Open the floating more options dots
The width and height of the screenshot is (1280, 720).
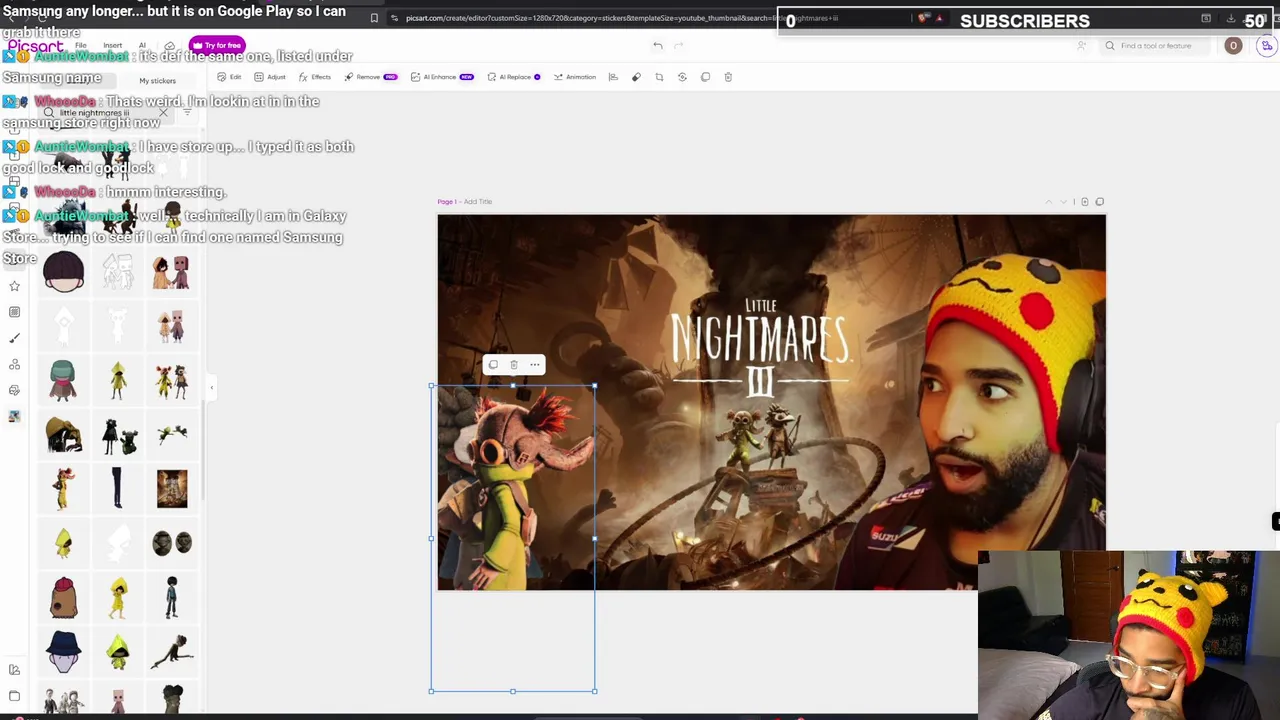point(535,365)
